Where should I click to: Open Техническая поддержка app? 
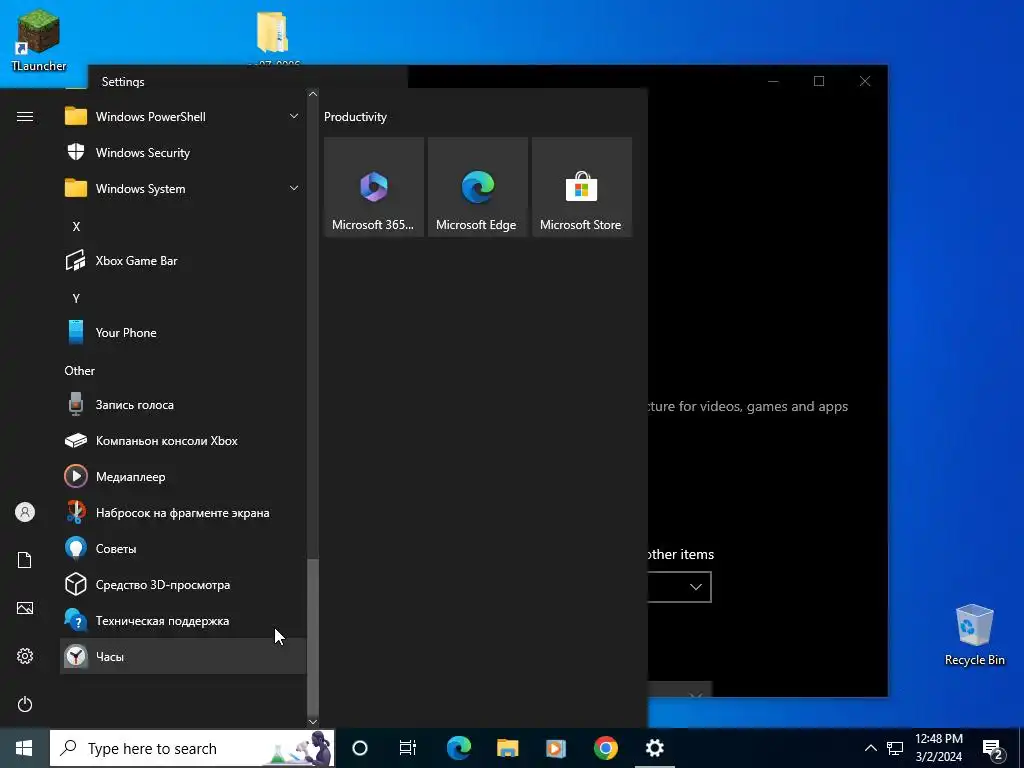[x=183, y=620]
